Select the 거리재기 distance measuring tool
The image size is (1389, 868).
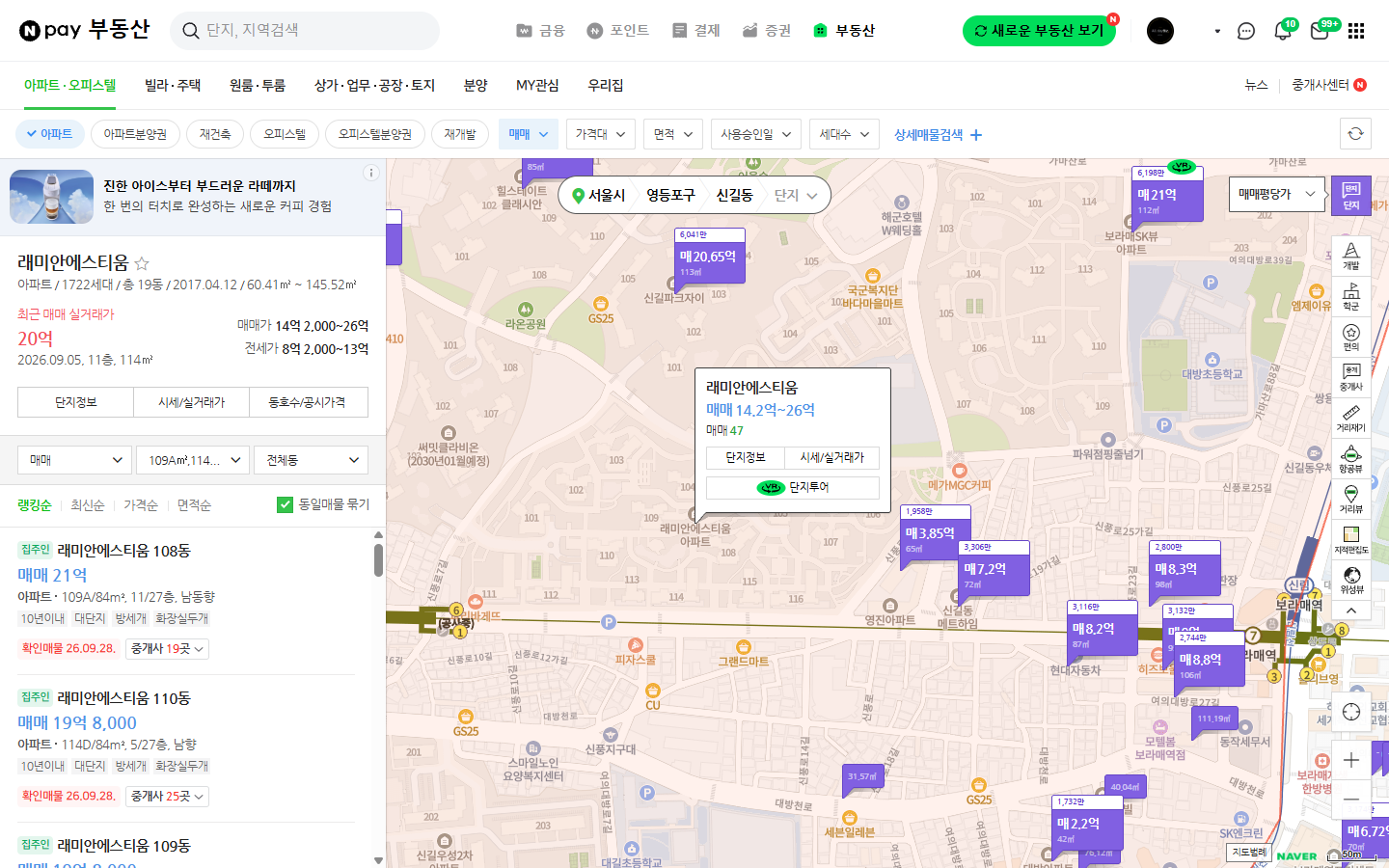(x=1351, y=418)
